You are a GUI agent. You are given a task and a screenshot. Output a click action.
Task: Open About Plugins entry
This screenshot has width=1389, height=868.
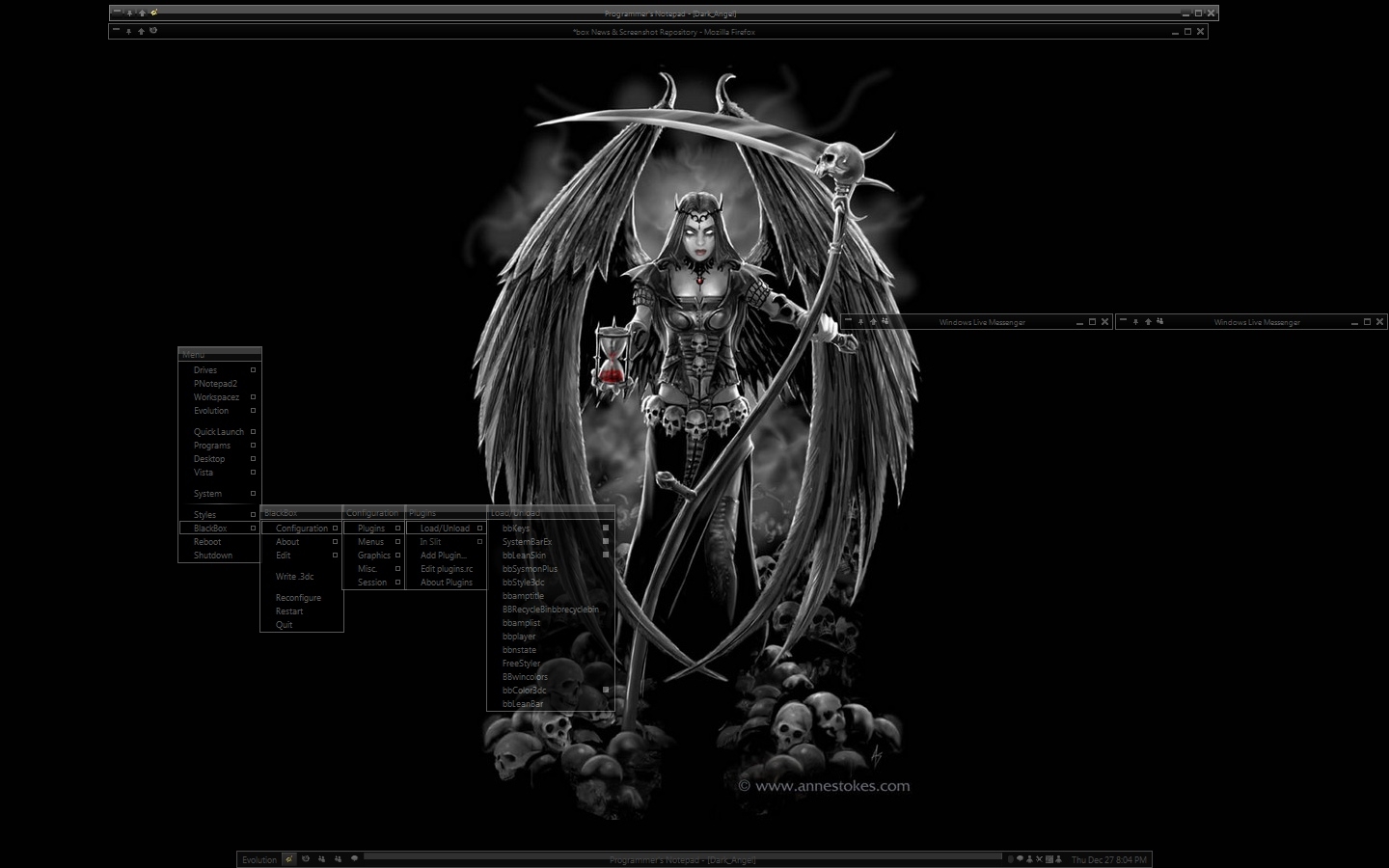[x=446, y=583]
